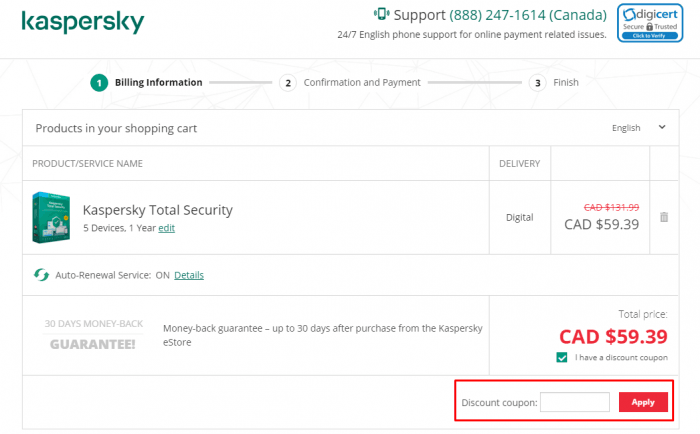Click the DELIVERY column header
This screenshot has height=434, width=700.
point(520,163)
